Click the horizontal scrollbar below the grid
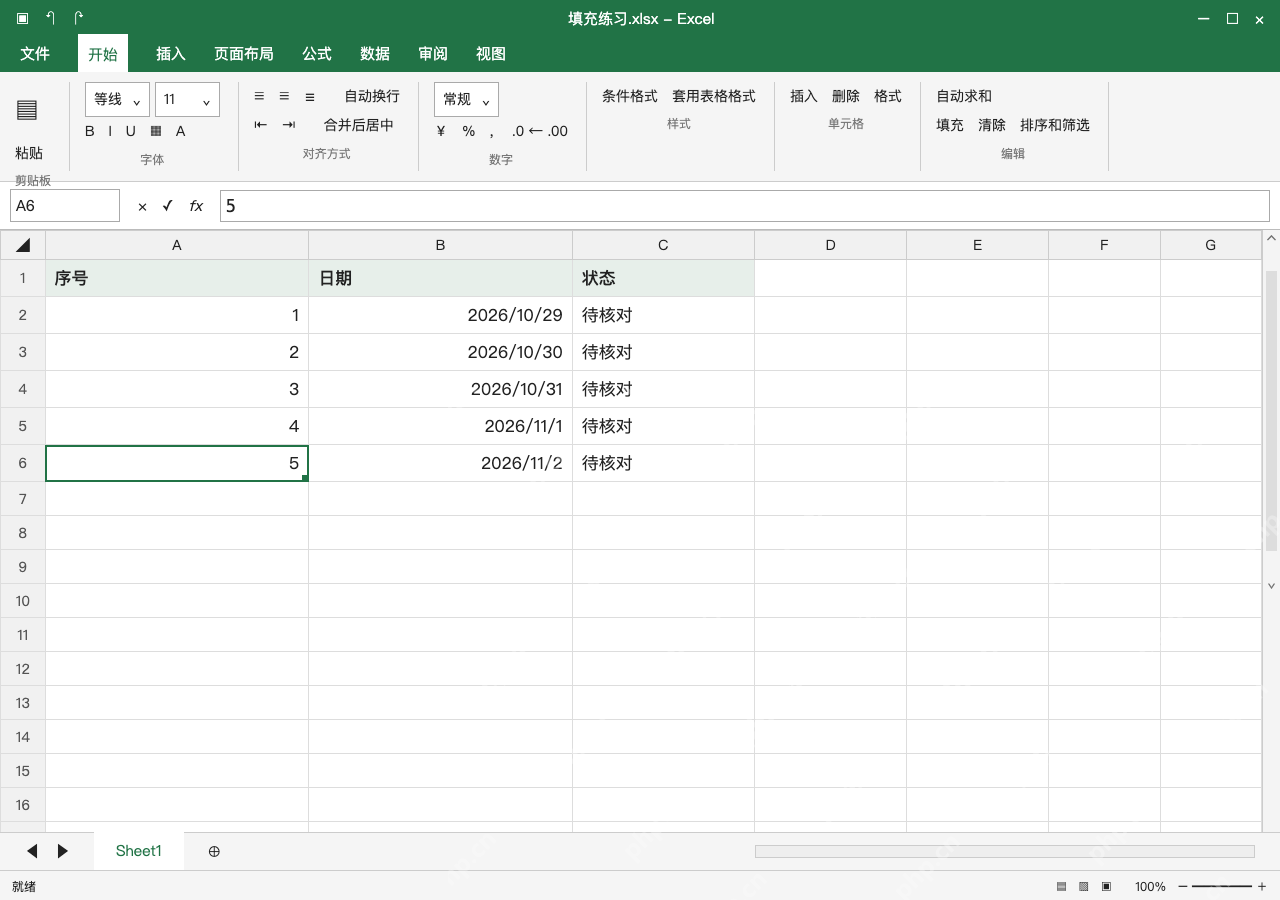This screenshot has height=900, width=1280. 1004,851
